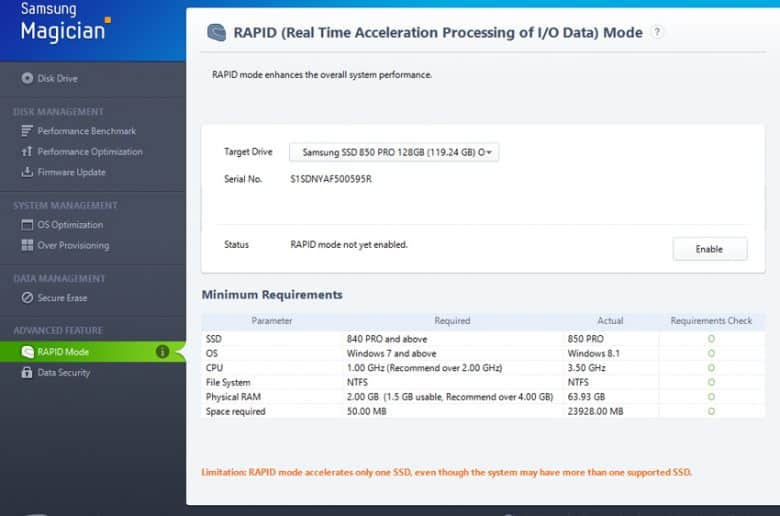
Task: Click the Firmware Update download icon
Action: (27, 172)
